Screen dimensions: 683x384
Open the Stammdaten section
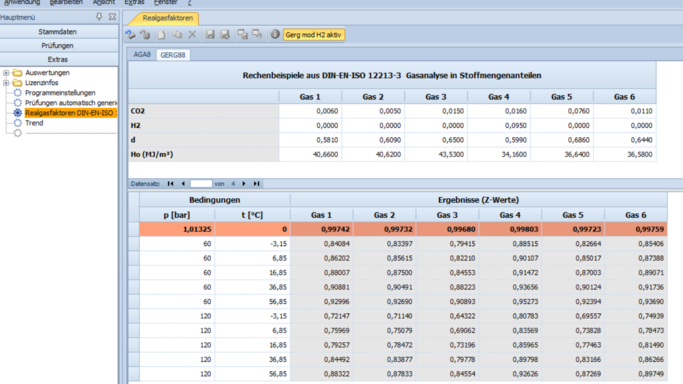(x=58, y=32)
